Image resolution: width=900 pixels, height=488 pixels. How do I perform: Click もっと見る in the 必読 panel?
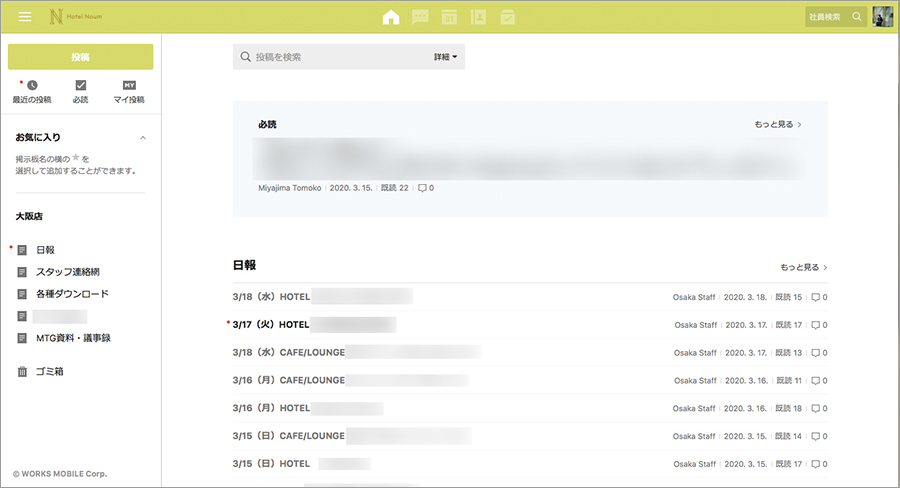pyautogui.click(x=778, y=125)
